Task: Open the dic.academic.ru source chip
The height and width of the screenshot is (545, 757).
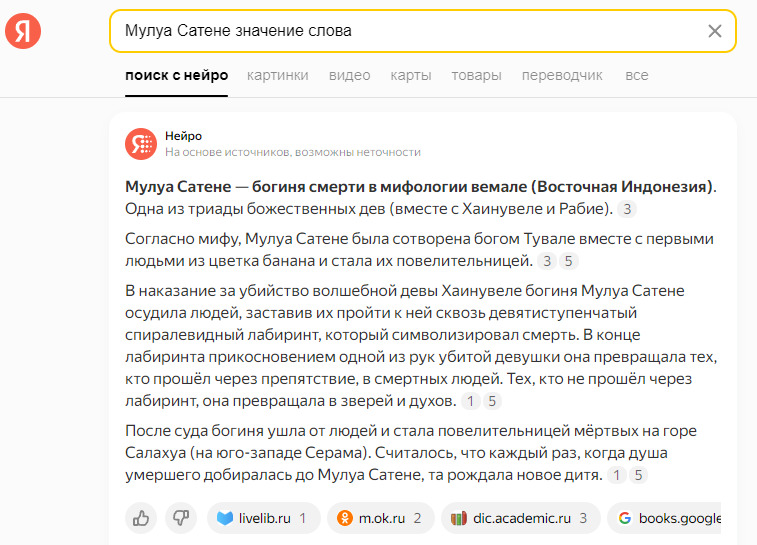Action: coord(521,518)
